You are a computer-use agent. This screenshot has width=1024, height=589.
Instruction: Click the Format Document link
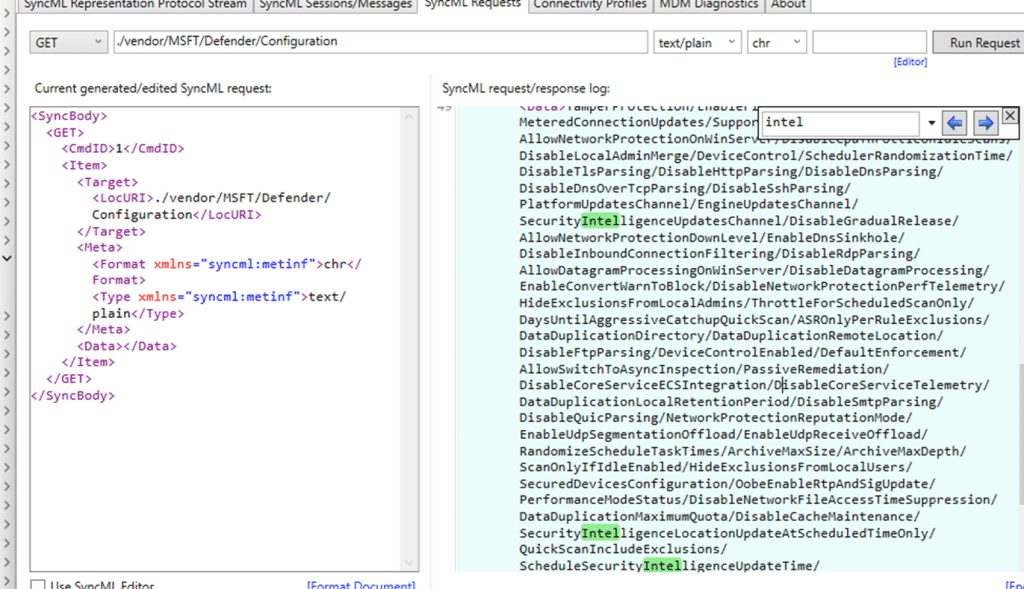360,585
